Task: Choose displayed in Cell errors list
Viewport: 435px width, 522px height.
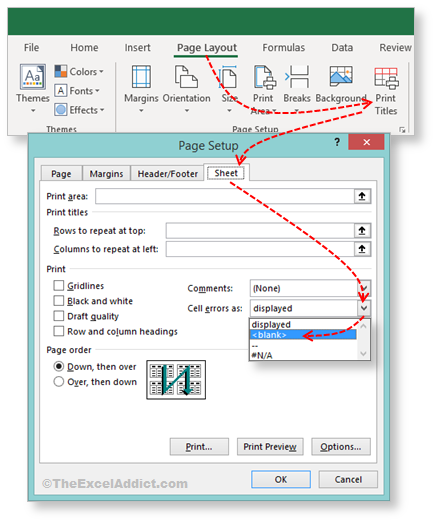Action: coord(303,324)
